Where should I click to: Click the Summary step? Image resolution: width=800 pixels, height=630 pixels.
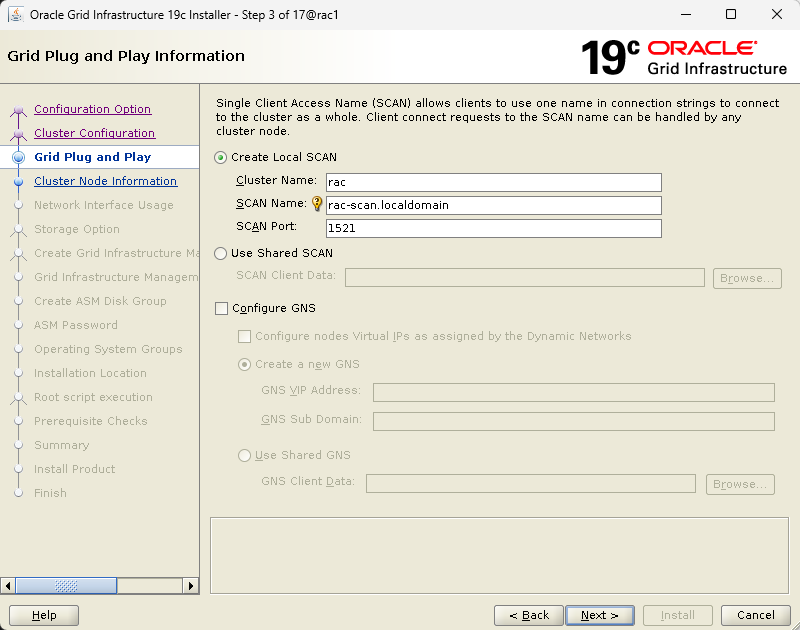click(x=61, y=445)
